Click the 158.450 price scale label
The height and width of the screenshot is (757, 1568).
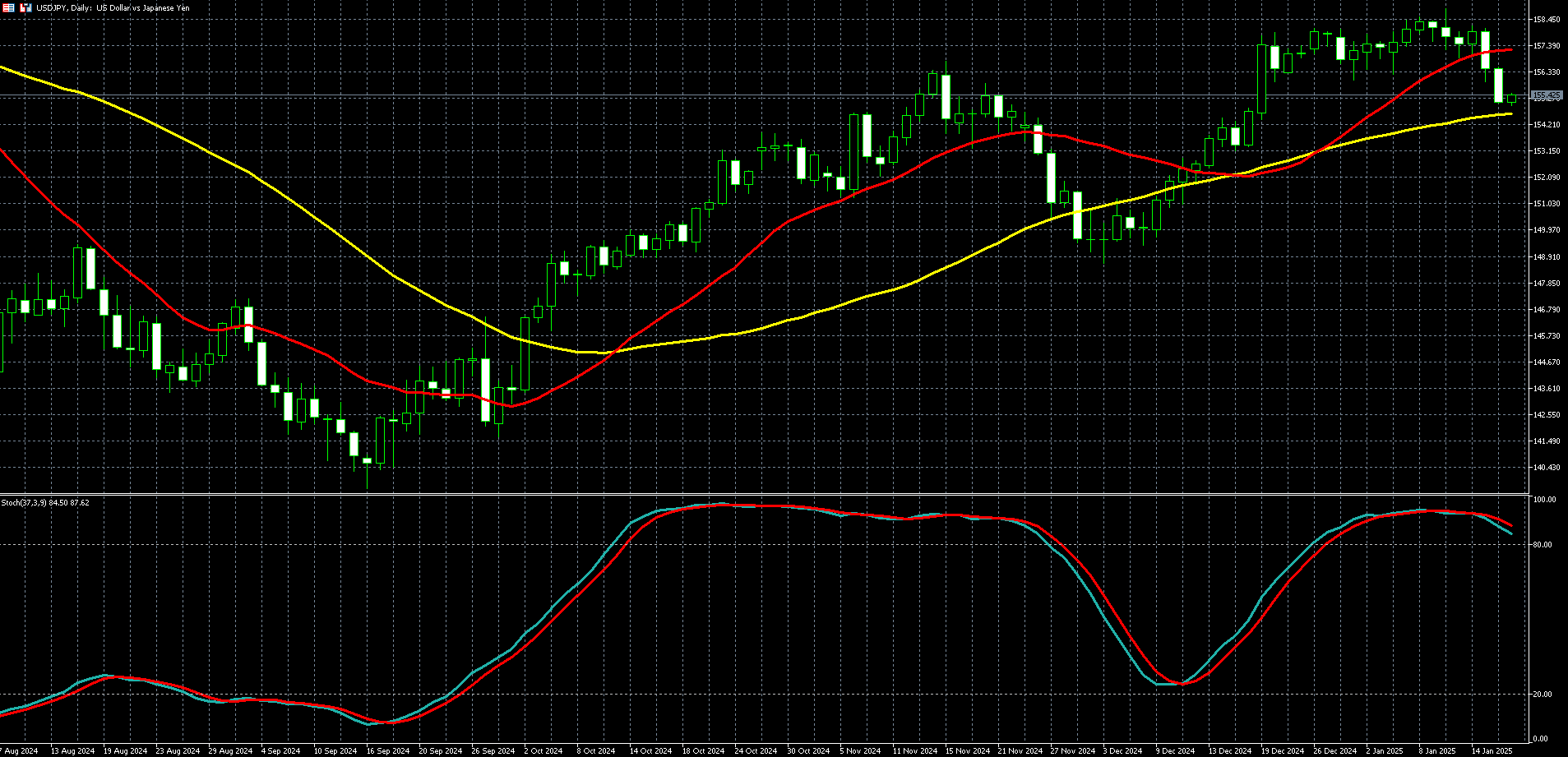tap(1547, 20)
